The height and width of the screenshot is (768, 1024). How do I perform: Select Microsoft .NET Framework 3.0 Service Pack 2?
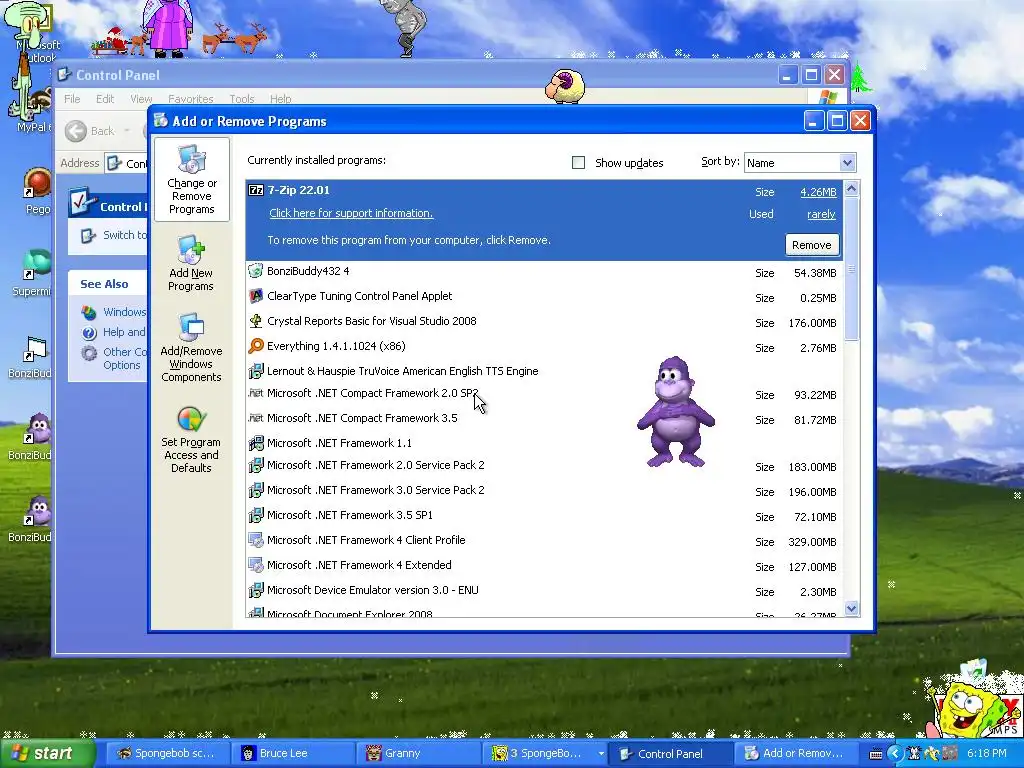tap(544, 490)
